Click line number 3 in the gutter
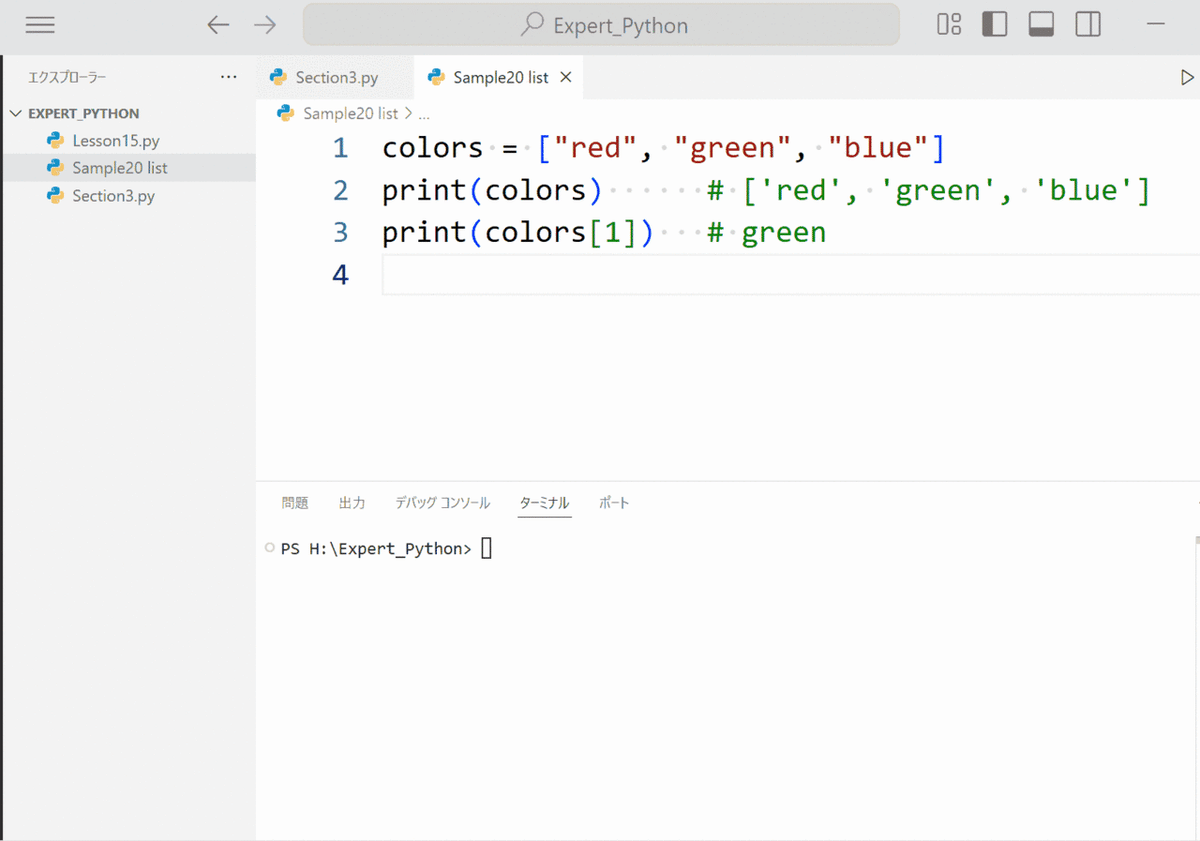This screenshot has width=1200, height=841. [340, 232]
